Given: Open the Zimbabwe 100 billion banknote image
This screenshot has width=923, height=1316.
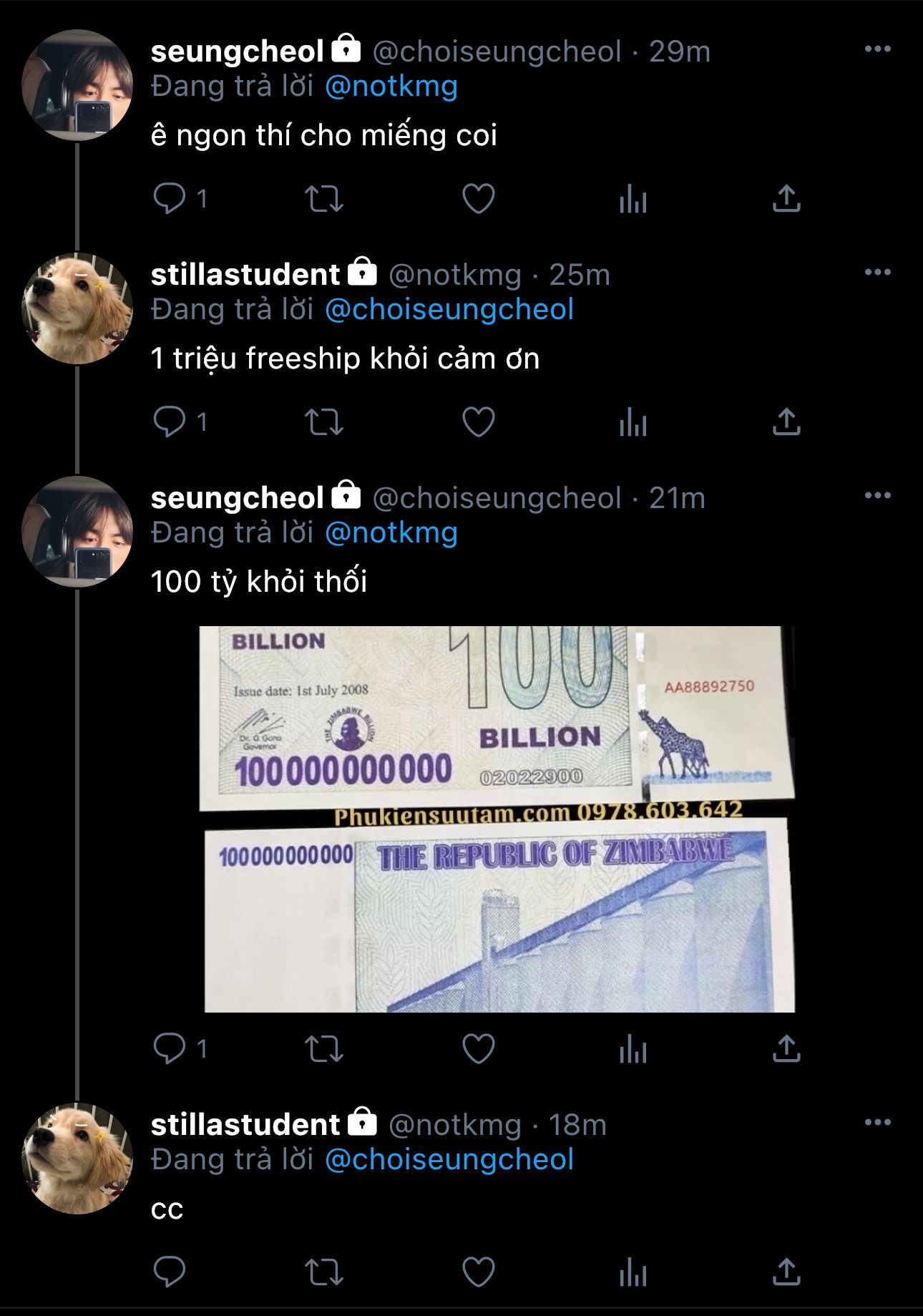Looking at the screenshot, I should [x=499, y=819].
